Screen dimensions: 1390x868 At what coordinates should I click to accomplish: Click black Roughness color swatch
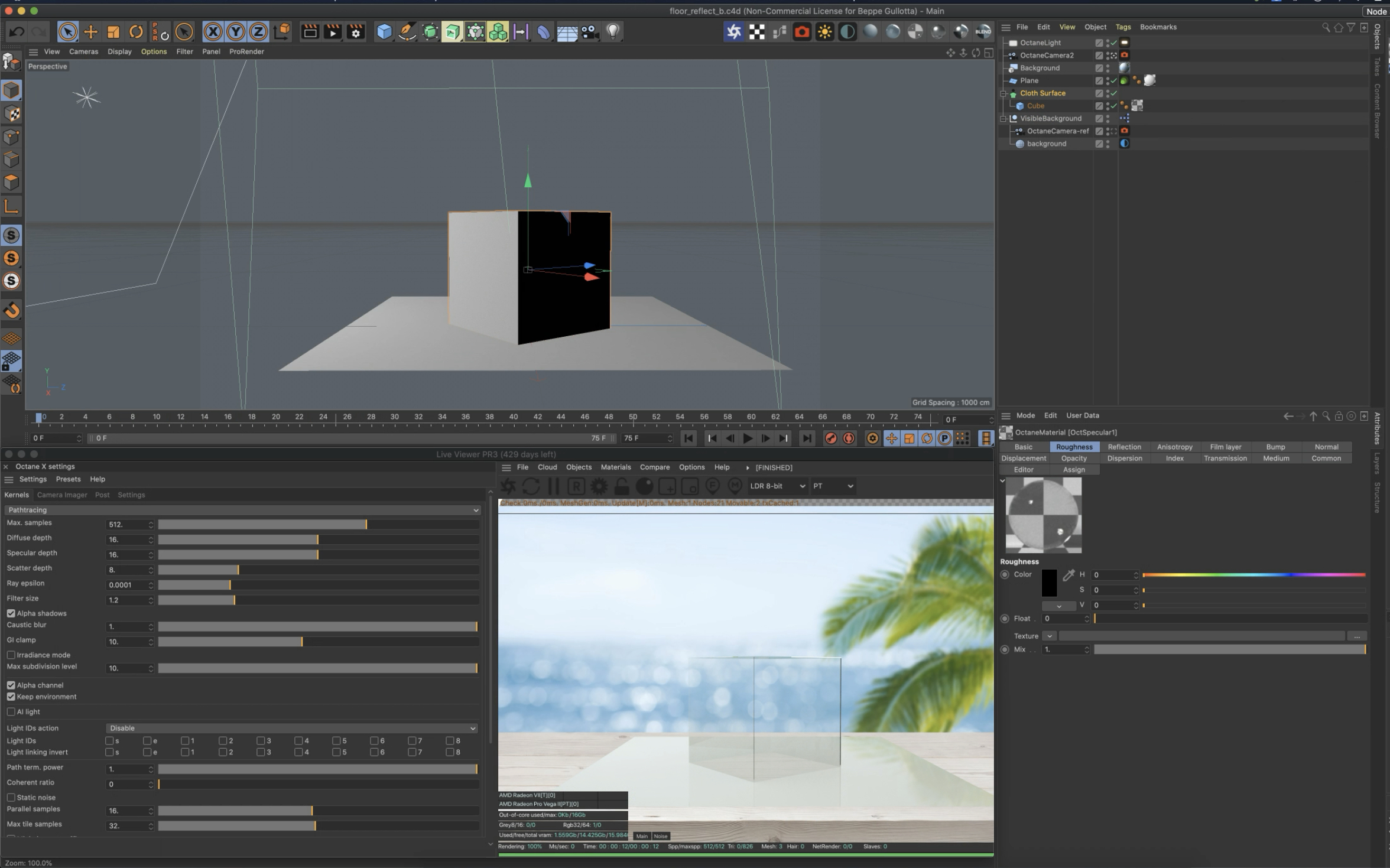(1049, 583)
